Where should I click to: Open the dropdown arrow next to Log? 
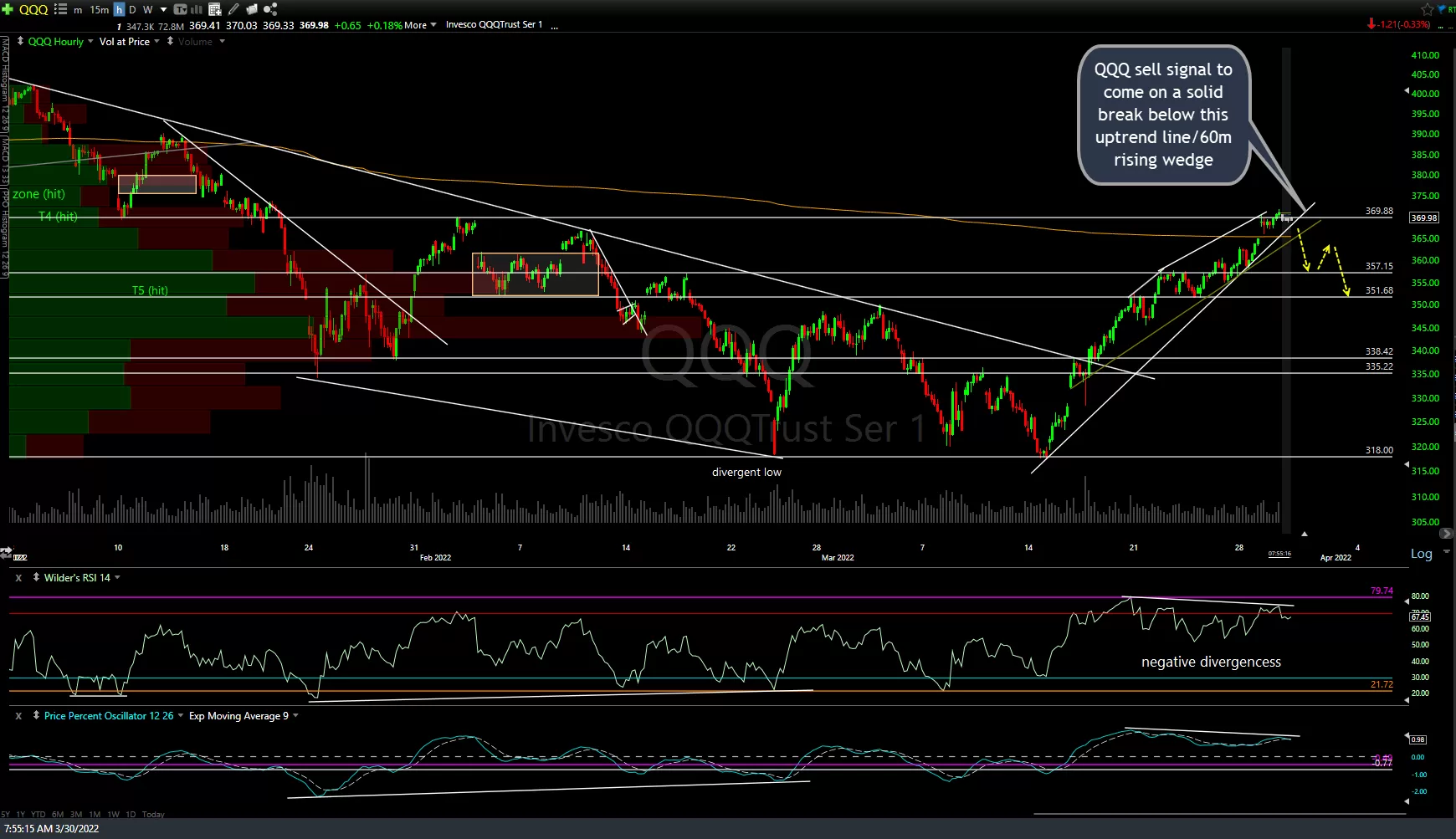pyautogui.click(x=1447, y=553)
